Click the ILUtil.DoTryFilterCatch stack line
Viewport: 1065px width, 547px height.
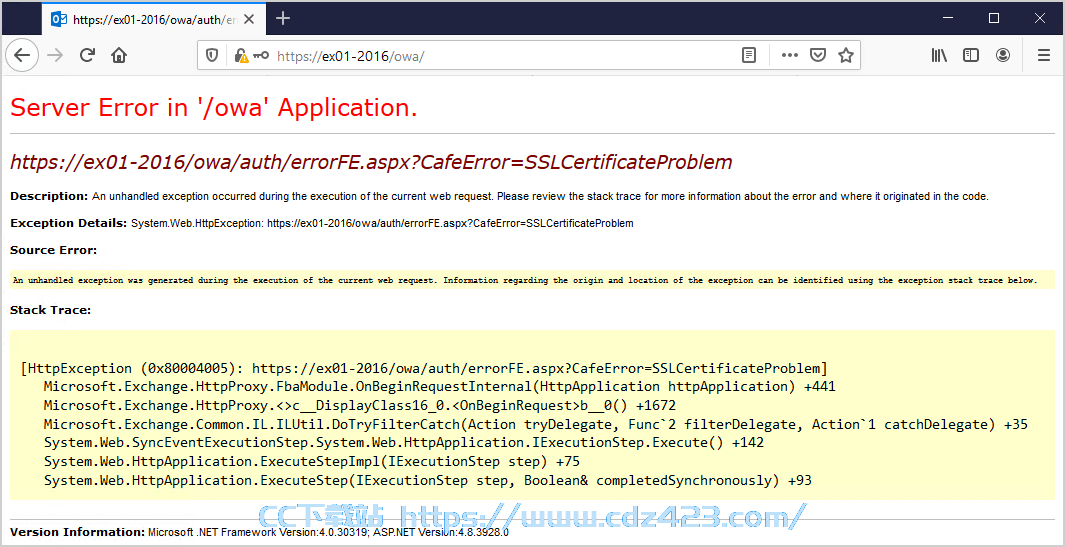(535, 425)
